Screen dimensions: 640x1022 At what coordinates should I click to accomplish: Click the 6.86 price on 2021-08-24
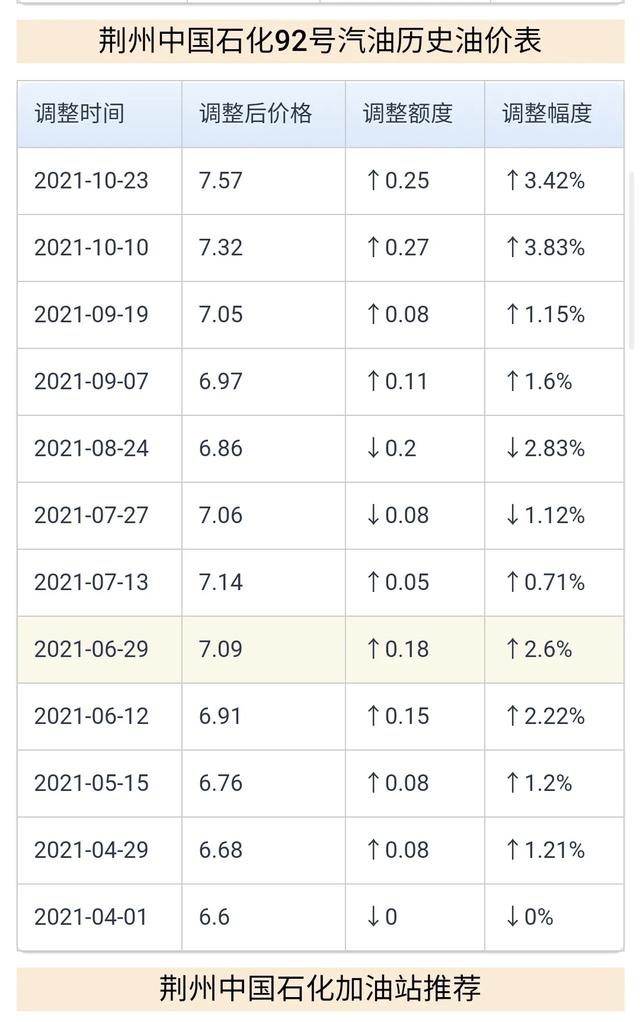point(221,448)
